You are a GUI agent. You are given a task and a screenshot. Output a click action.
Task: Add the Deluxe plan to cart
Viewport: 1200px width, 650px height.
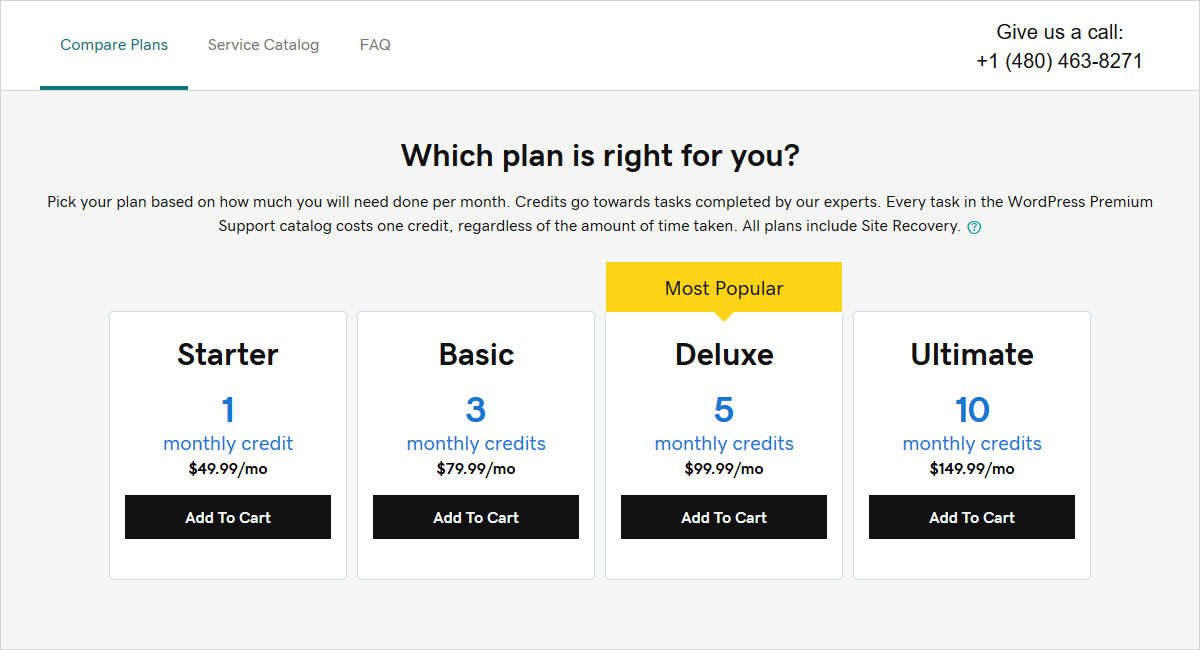coord(724,517)
